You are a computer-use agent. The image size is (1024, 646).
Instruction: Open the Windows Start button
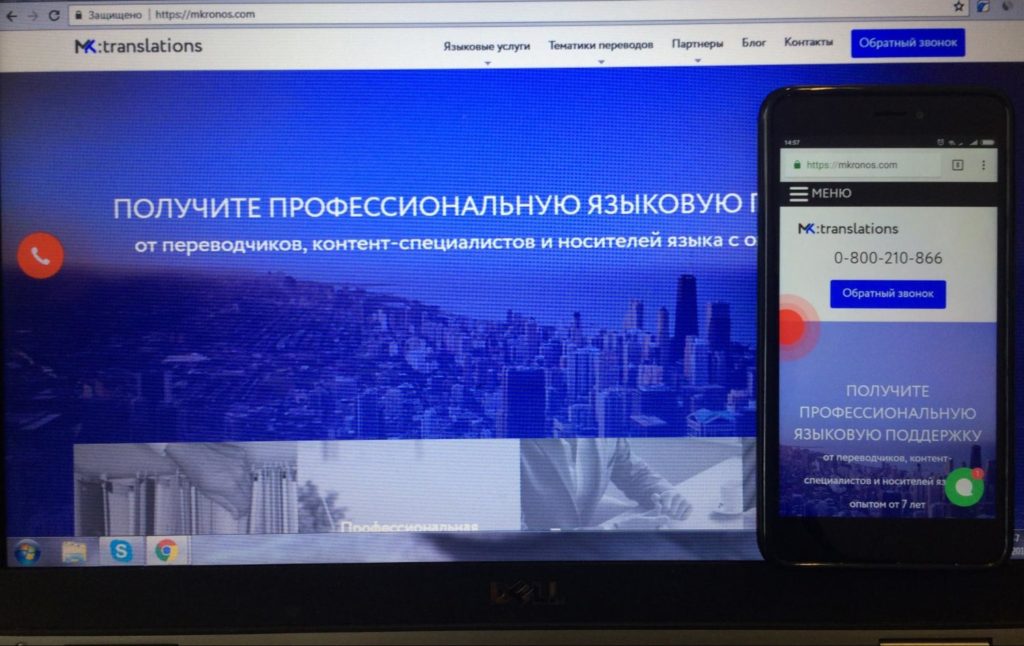(x=27, y=553)
